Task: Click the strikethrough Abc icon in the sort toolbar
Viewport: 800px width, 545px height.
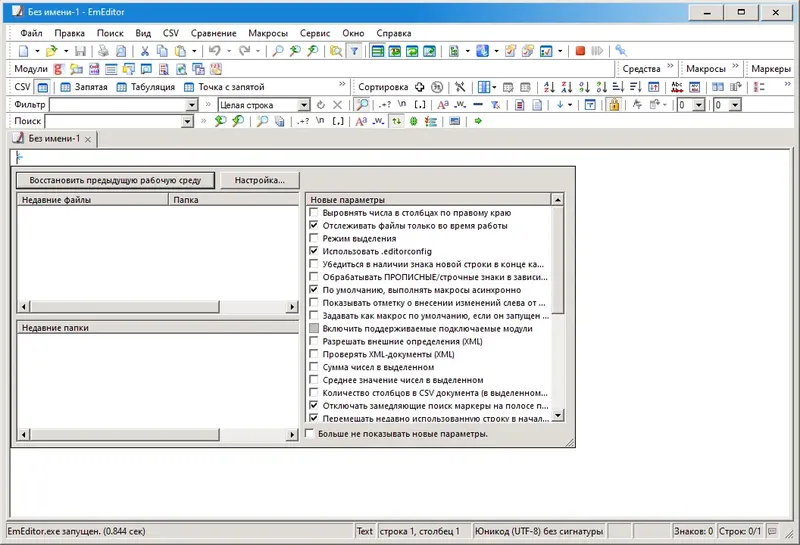Action: [x=677, y=87]
